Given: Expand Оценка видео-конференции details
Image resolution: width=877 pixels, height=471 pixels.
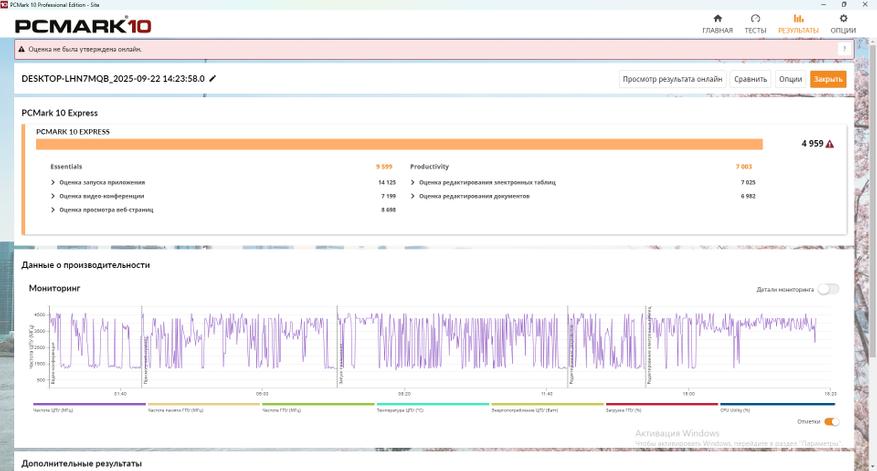Looking at the screenshot, I should click(x=53, y=196).
